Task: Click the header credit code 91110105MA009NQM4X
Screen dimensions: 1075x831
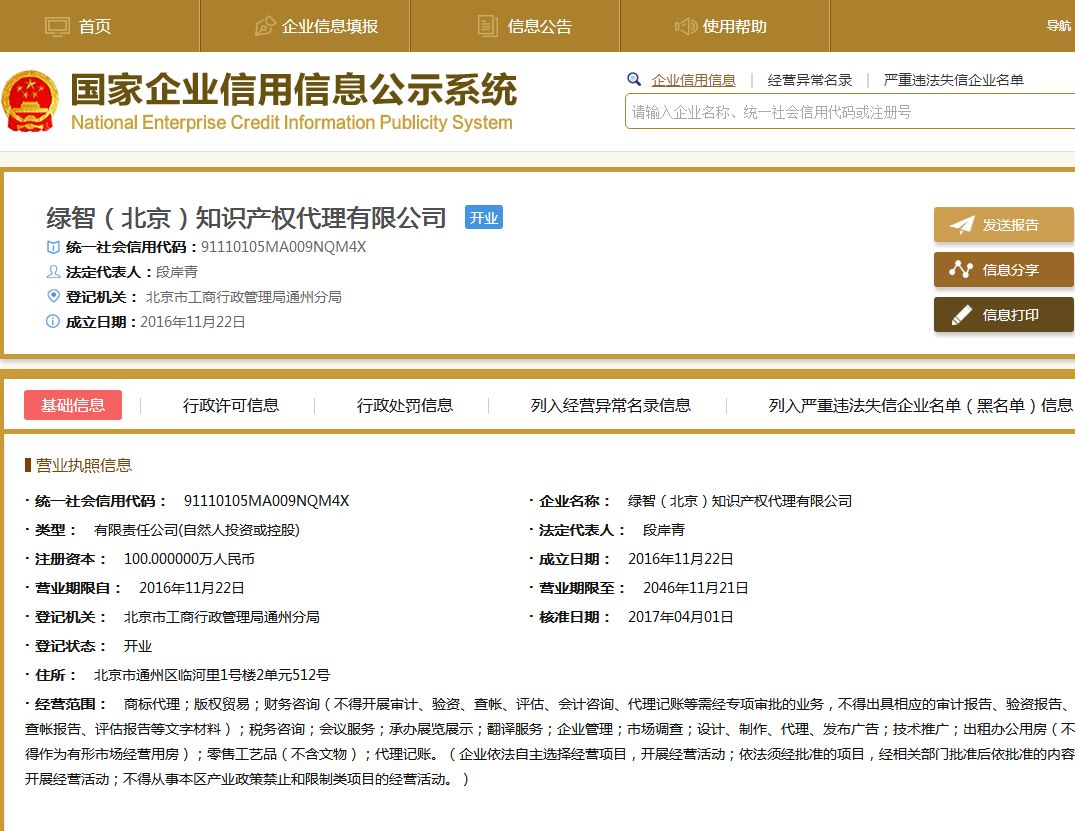Action: pos(283,247)
